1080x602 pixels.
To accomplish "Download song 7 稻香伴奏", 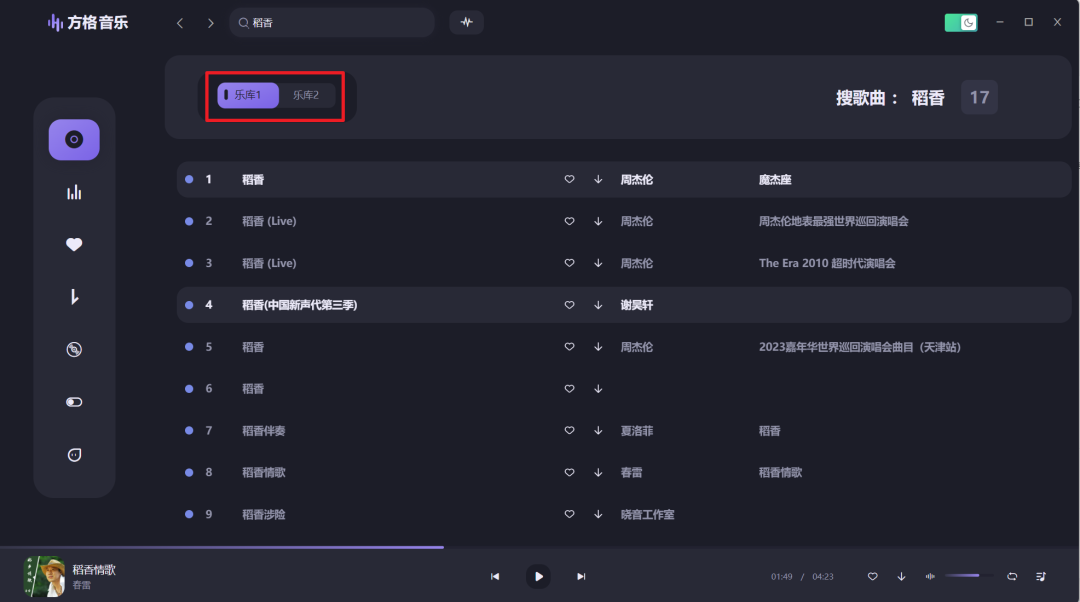I will (x=598, y=430).
